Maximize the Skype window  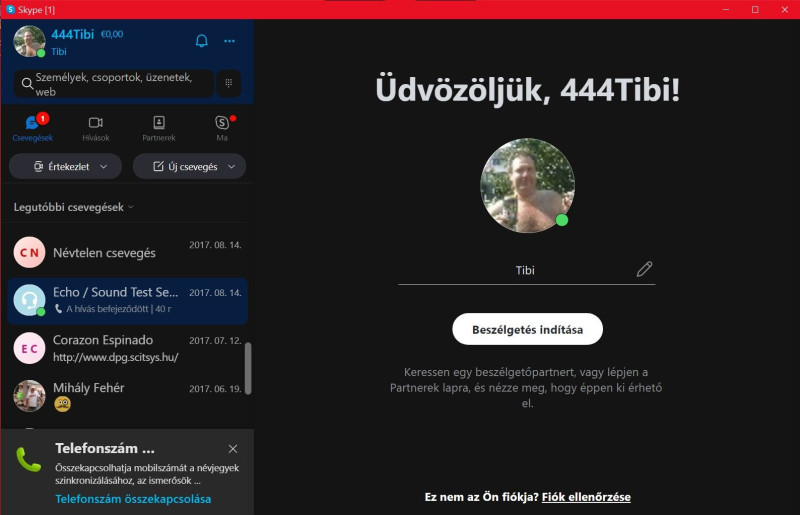pos(755,9)
